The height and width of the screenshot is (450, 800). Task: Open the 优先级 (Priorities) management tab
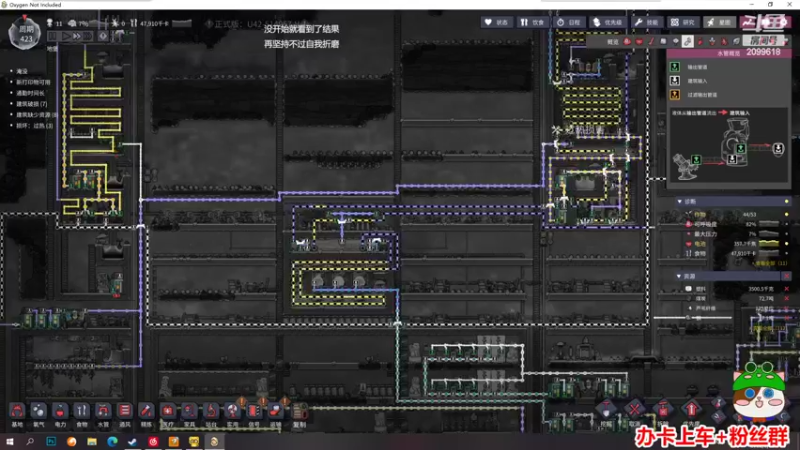pyautogui.click(x=608, y=22)
